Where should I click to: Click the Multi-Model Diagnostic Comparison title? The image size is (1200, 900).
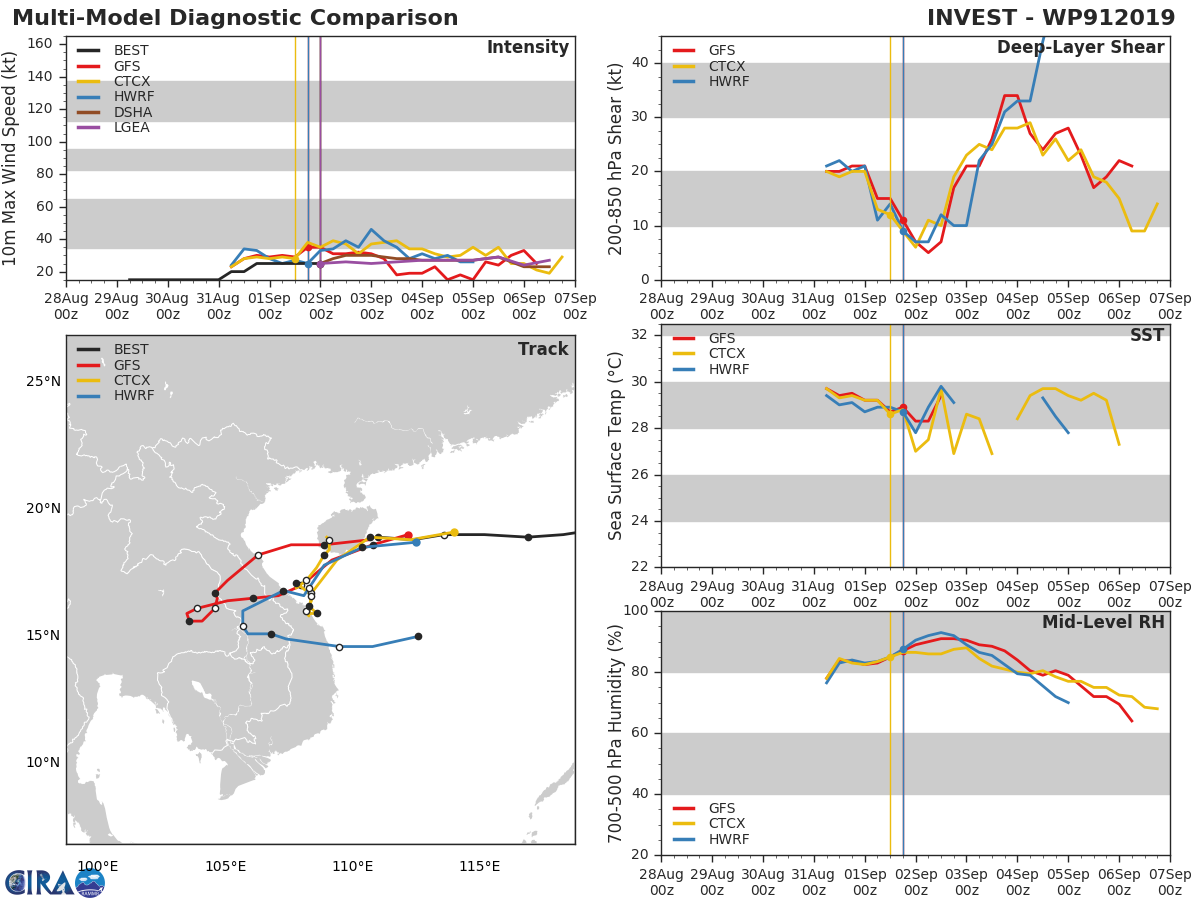(x=235, y=18)
